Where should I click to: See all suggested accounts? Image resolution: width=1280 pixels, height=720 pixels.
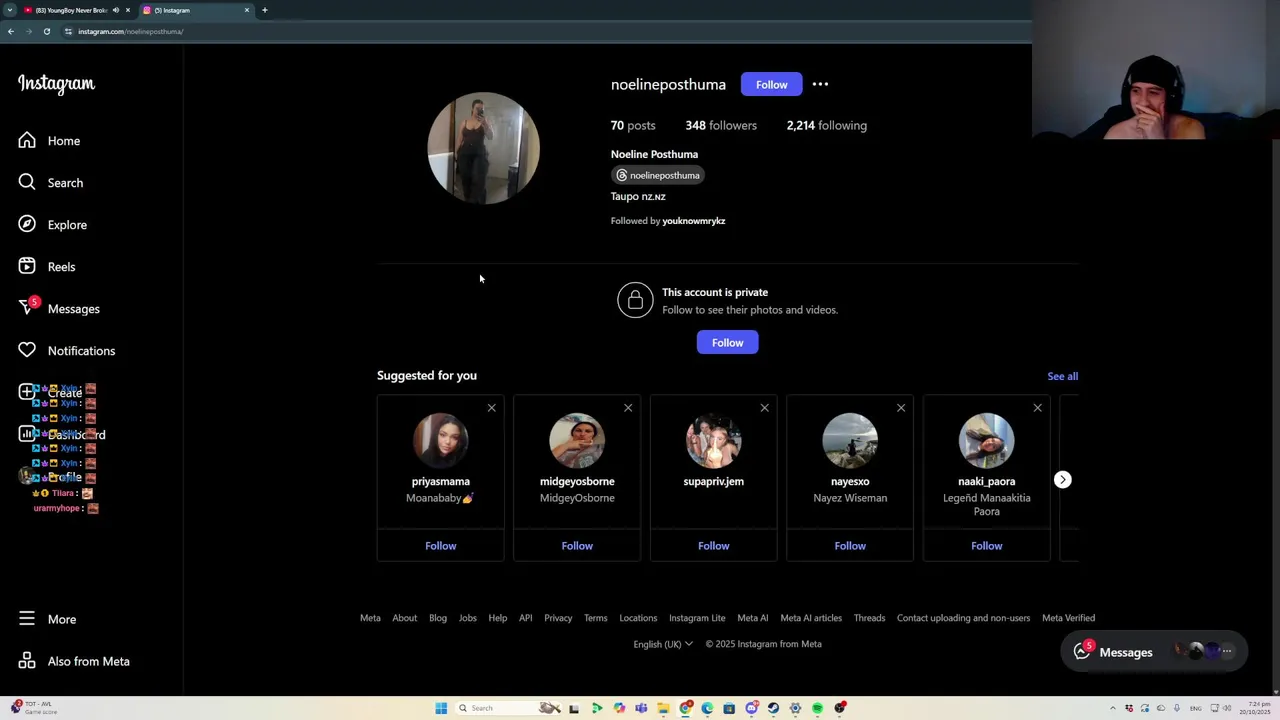click(x=1062, y=376)
